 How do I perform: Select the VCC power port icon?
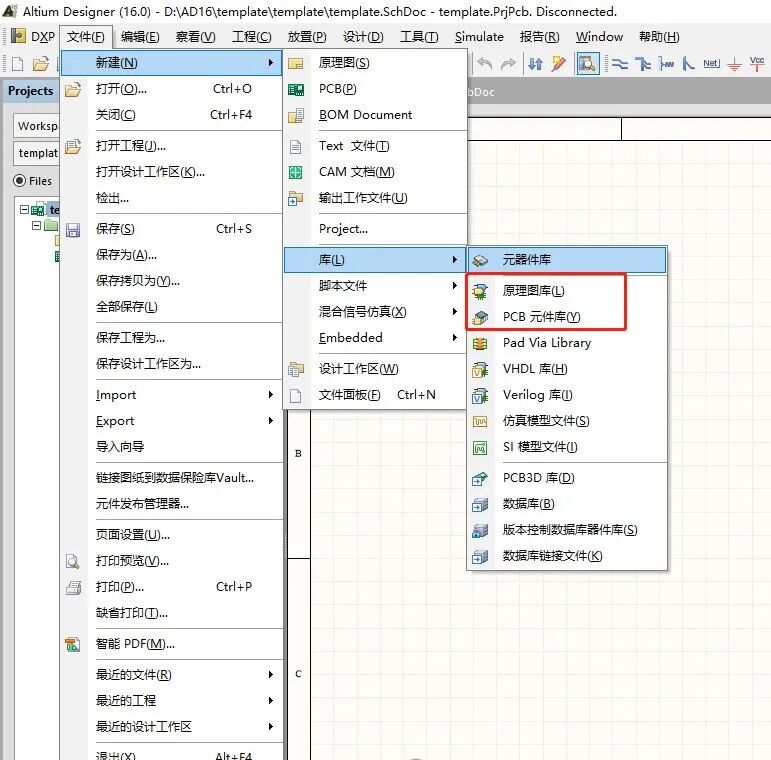point(757,64)
